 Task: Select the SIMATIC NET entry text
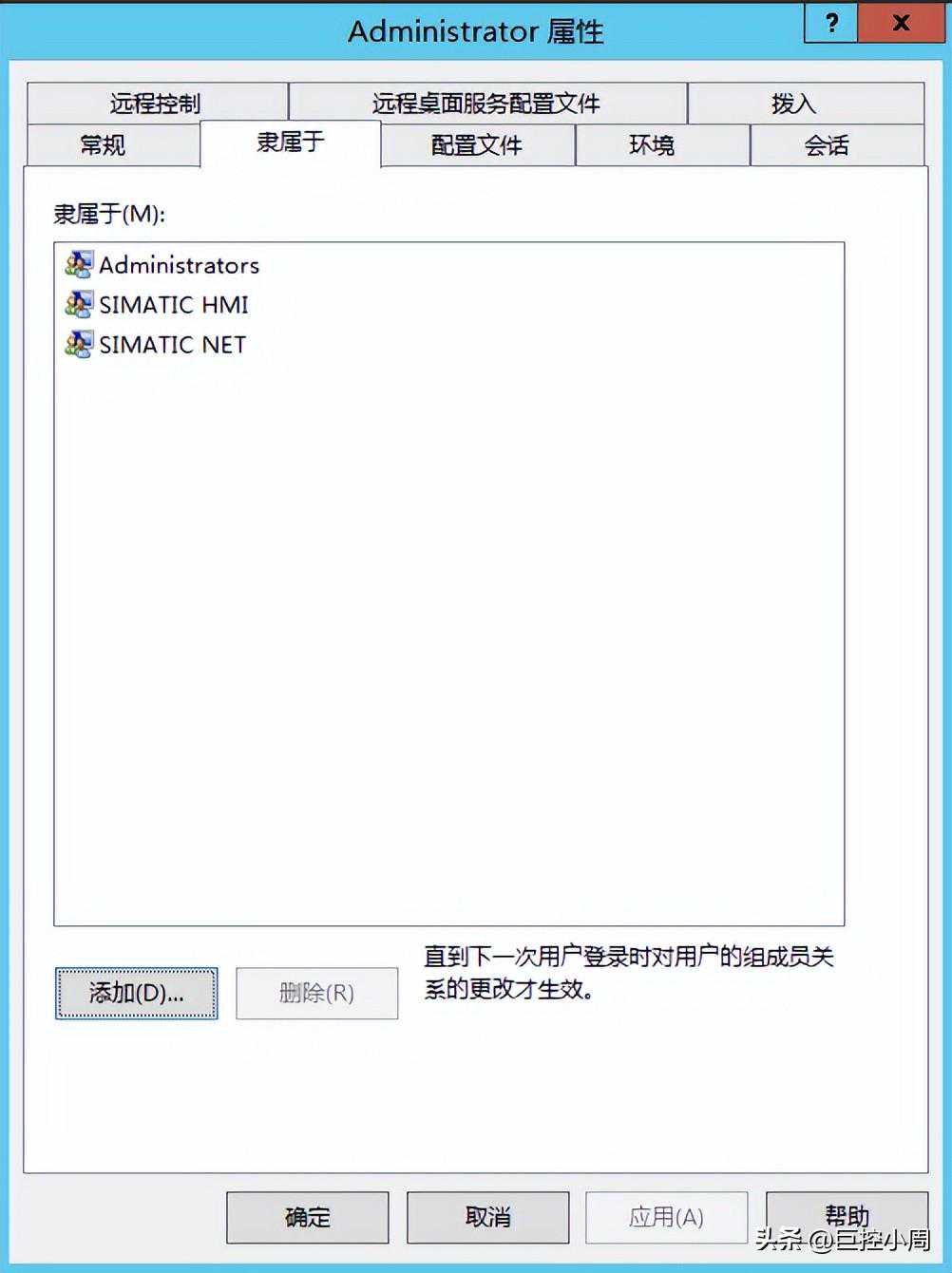pos(173,345)
